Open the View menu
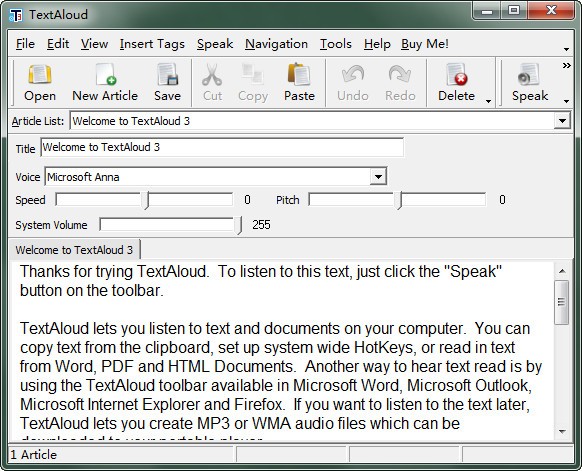The height and width of the screenshot is (471, 582). tap(95, 44)
